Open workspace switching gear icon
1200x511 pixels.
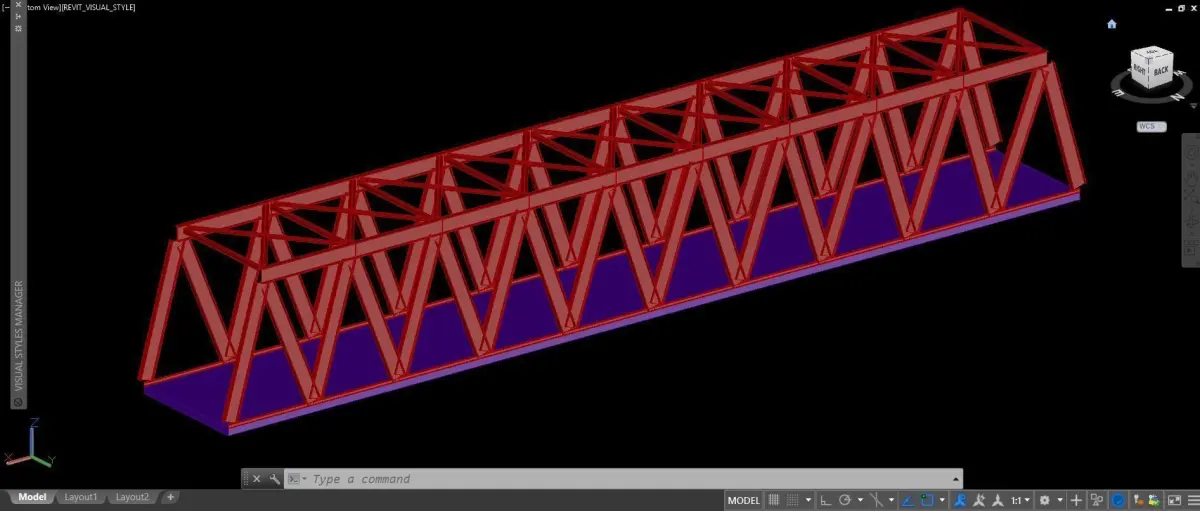pyautogui.click(x=1044, y=500)
